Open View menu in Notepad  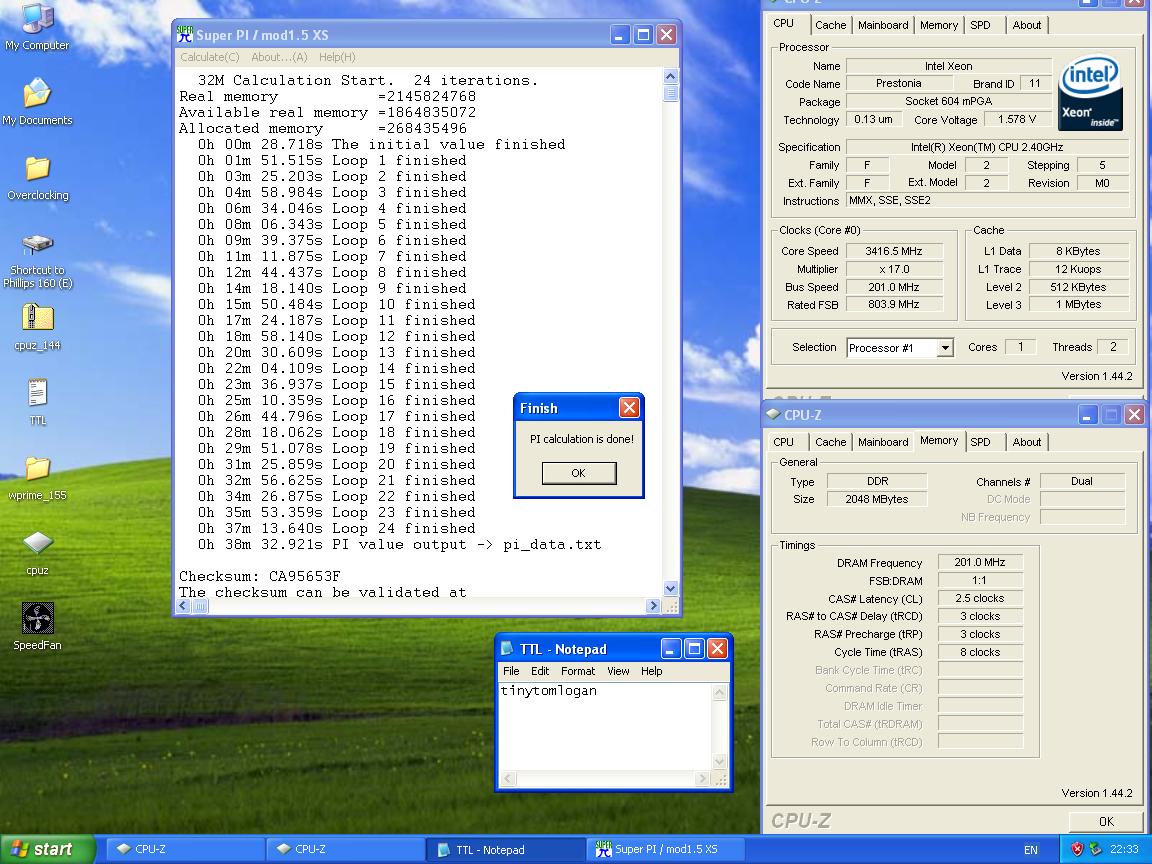coord(618,671)
